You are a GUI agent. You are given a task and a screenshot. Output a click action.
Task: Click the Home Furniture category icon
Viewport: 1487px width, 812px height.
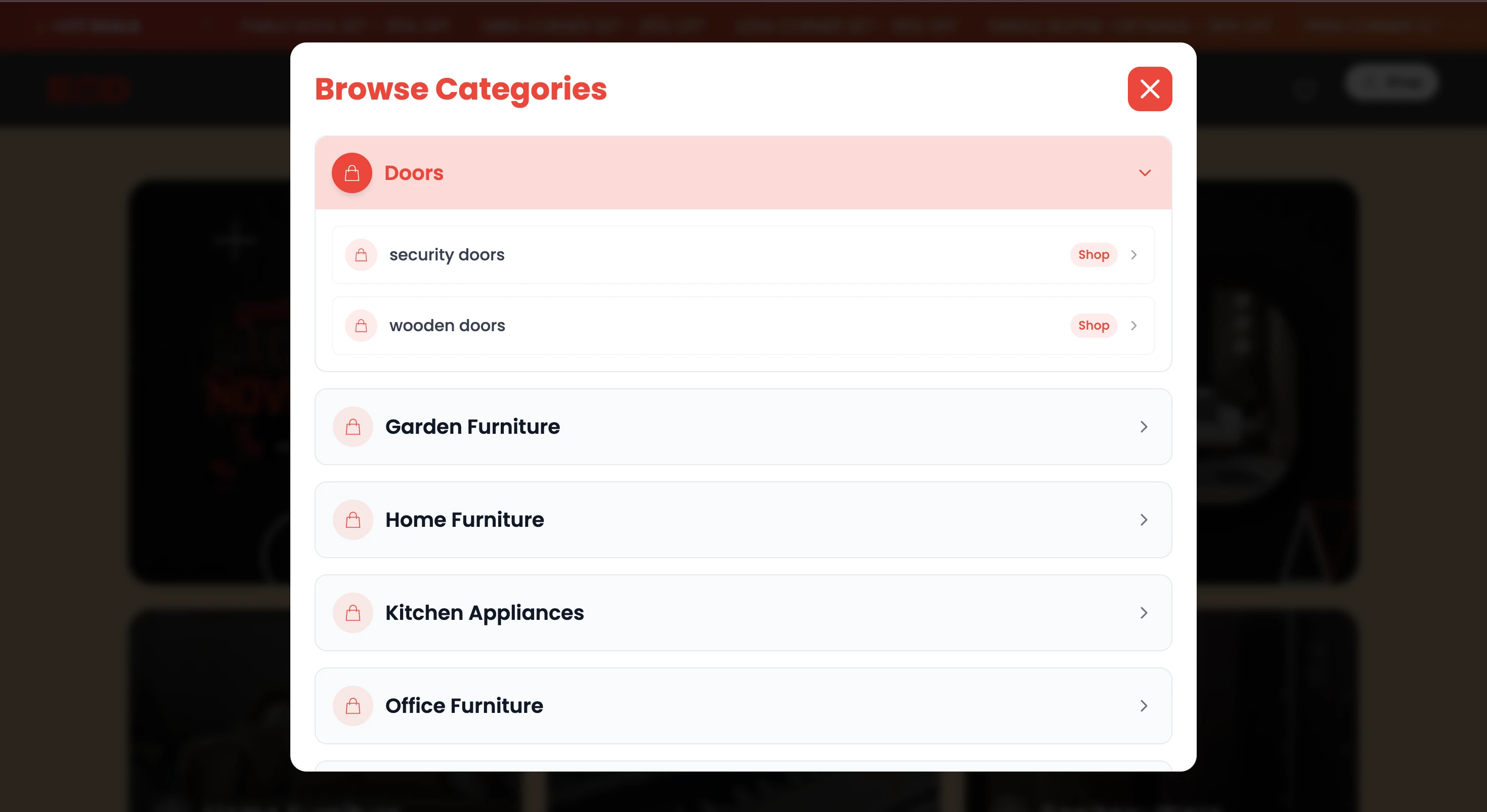pyautogui.click(x=353, y=519)
